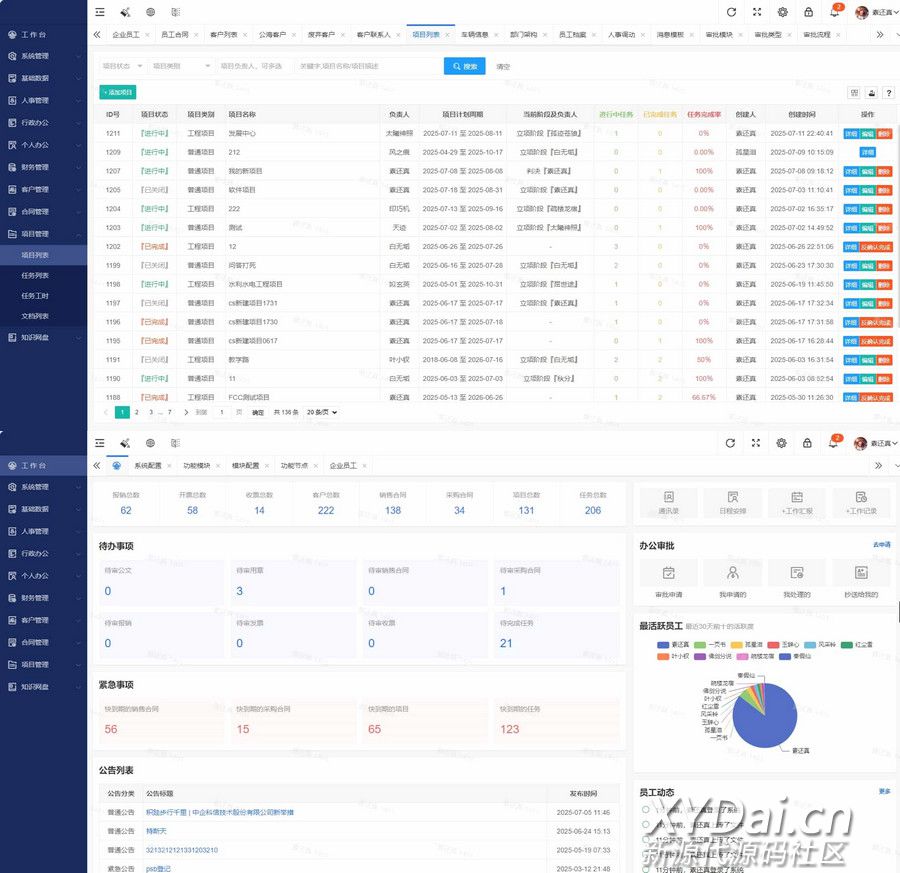Click the 叶小权 legend color swatch

click(x=664, y=657)
